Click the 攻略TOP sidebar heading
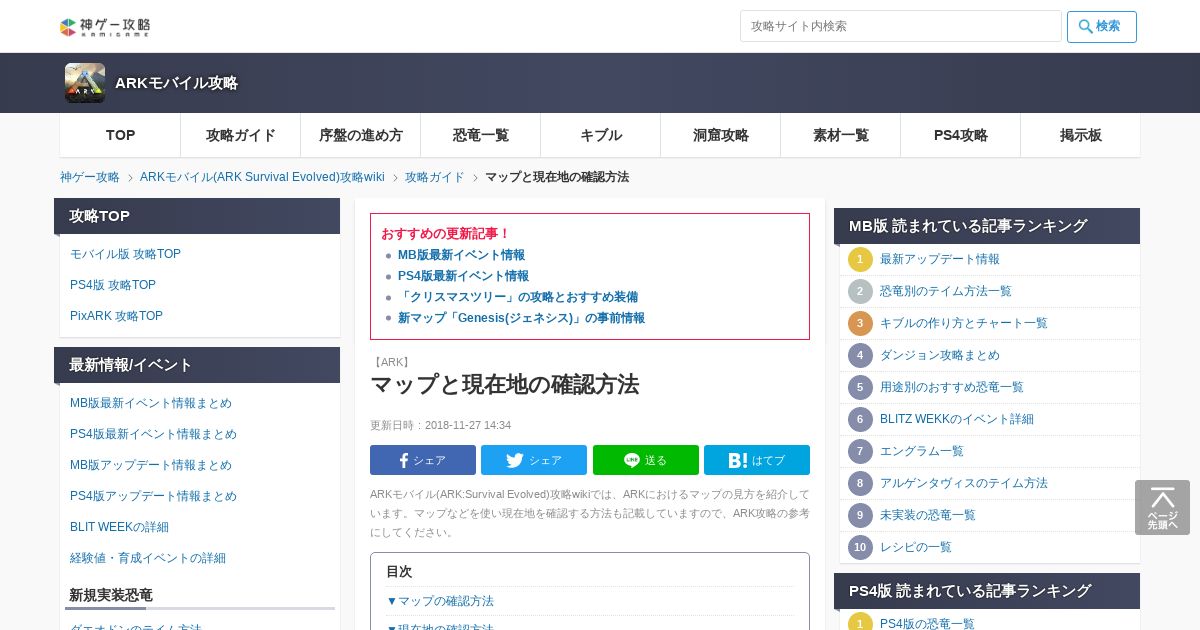Image resolution: width=1200 pixels, height=630 pixels. 197,216
